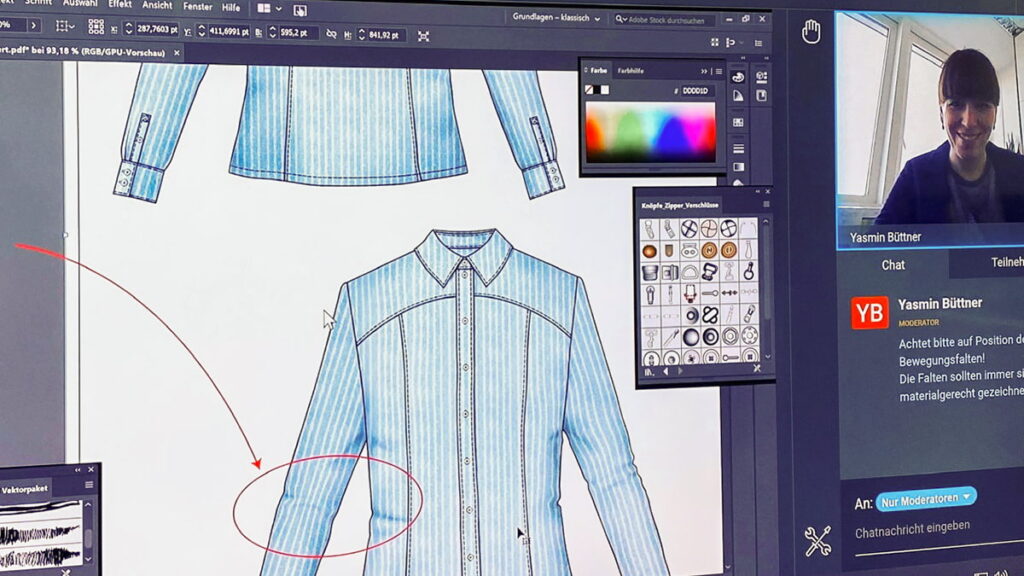Click the zoom level next arrow button
Screen dimensions: 1024x576
(x=34, y=25)
